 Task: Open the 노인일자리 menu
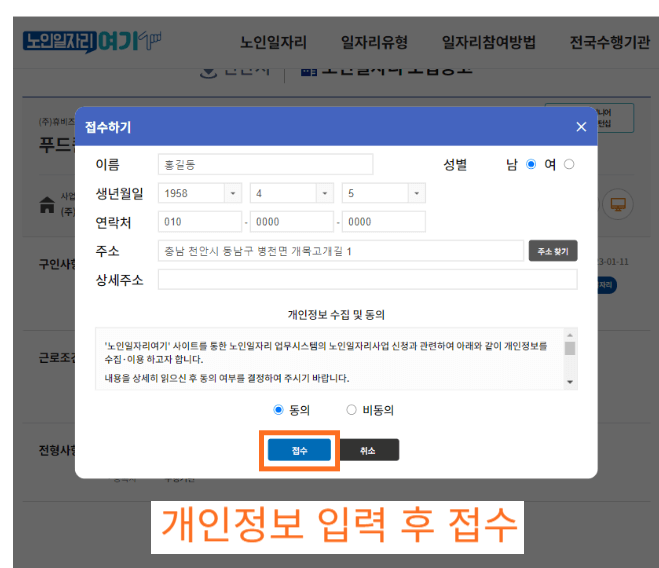pyautogui.click(x=273, y=42)
